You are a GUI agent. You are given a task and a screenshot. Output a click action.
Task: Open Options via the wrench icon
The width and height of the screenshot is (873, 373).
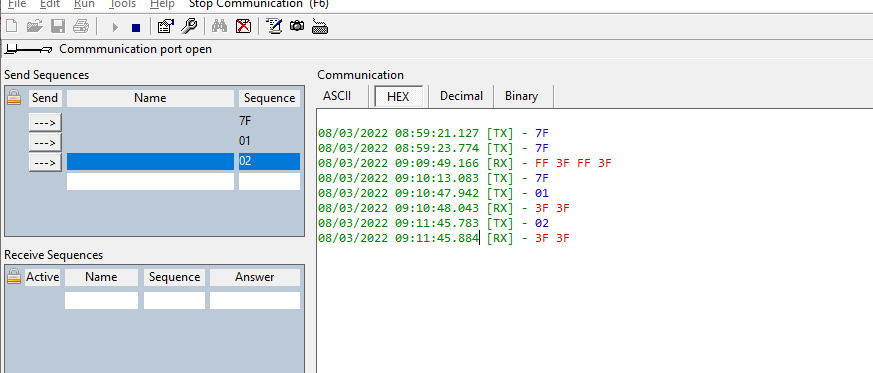click(189, 26)
